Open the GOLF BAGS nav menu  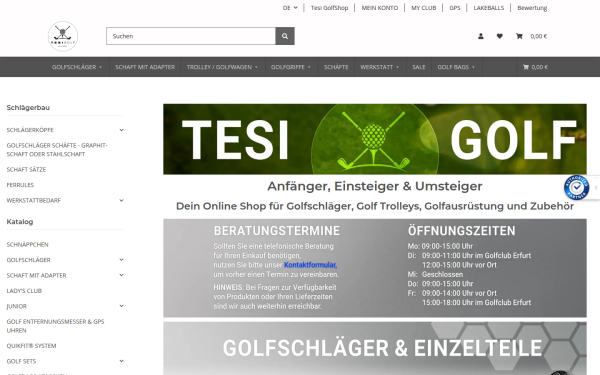(456, 67)
